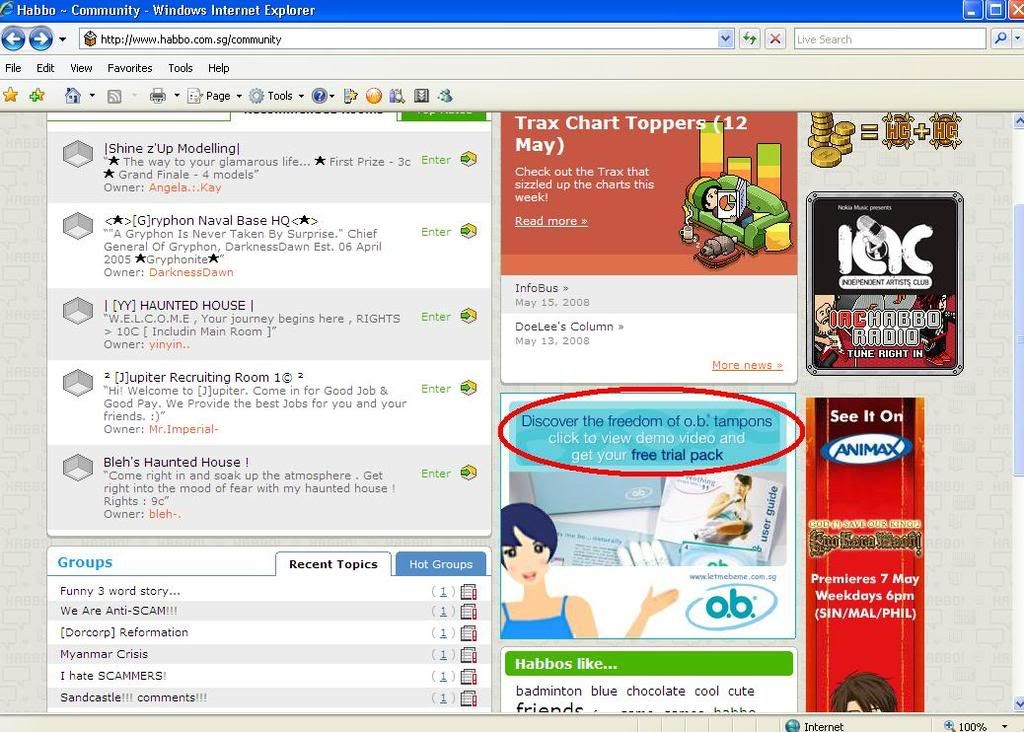Expand the address bar URL history dropdown

[x=725, y=39]
